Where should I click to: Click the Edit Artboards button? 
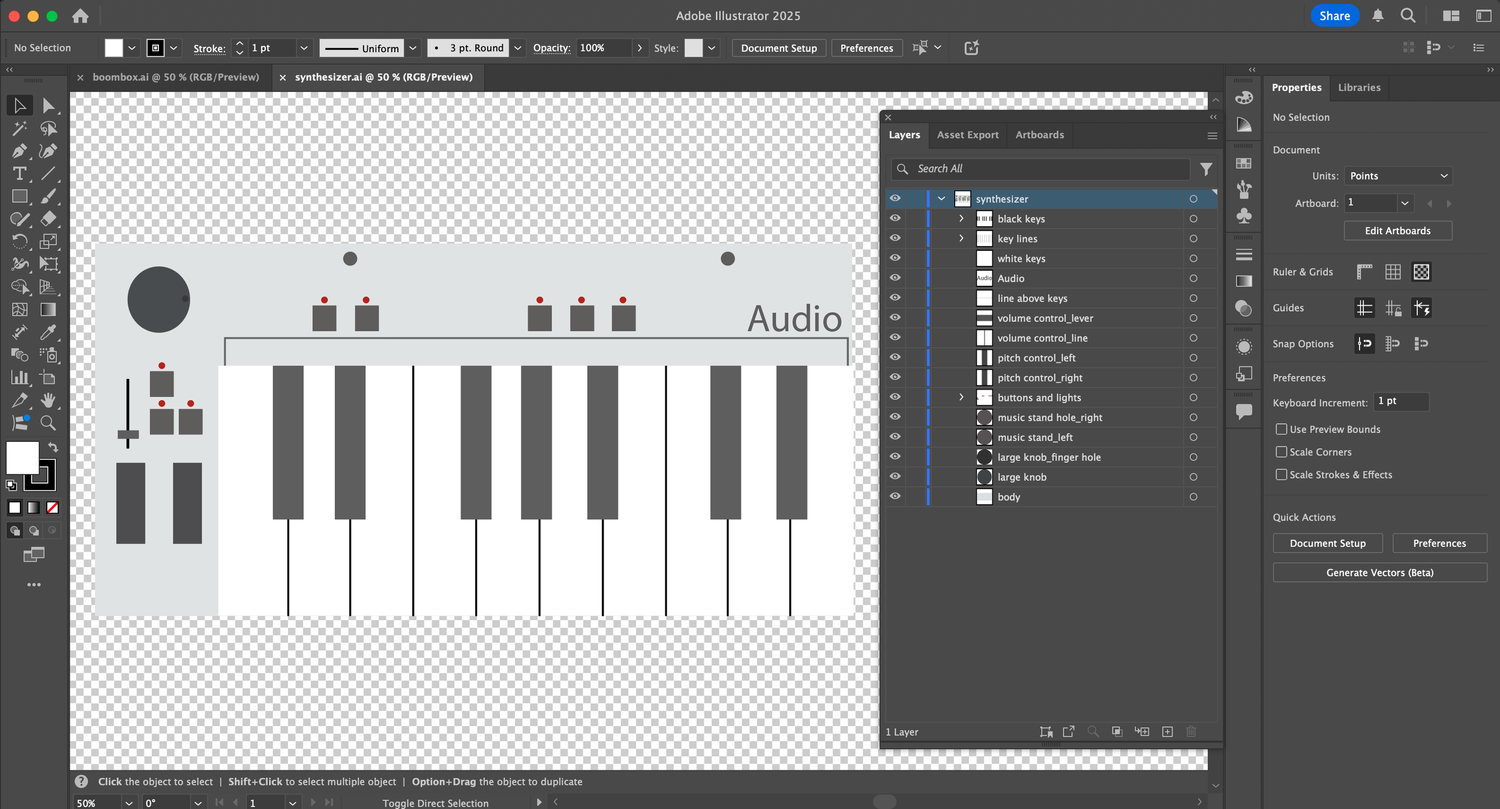pyautogui.click(x=1398, y=231)
